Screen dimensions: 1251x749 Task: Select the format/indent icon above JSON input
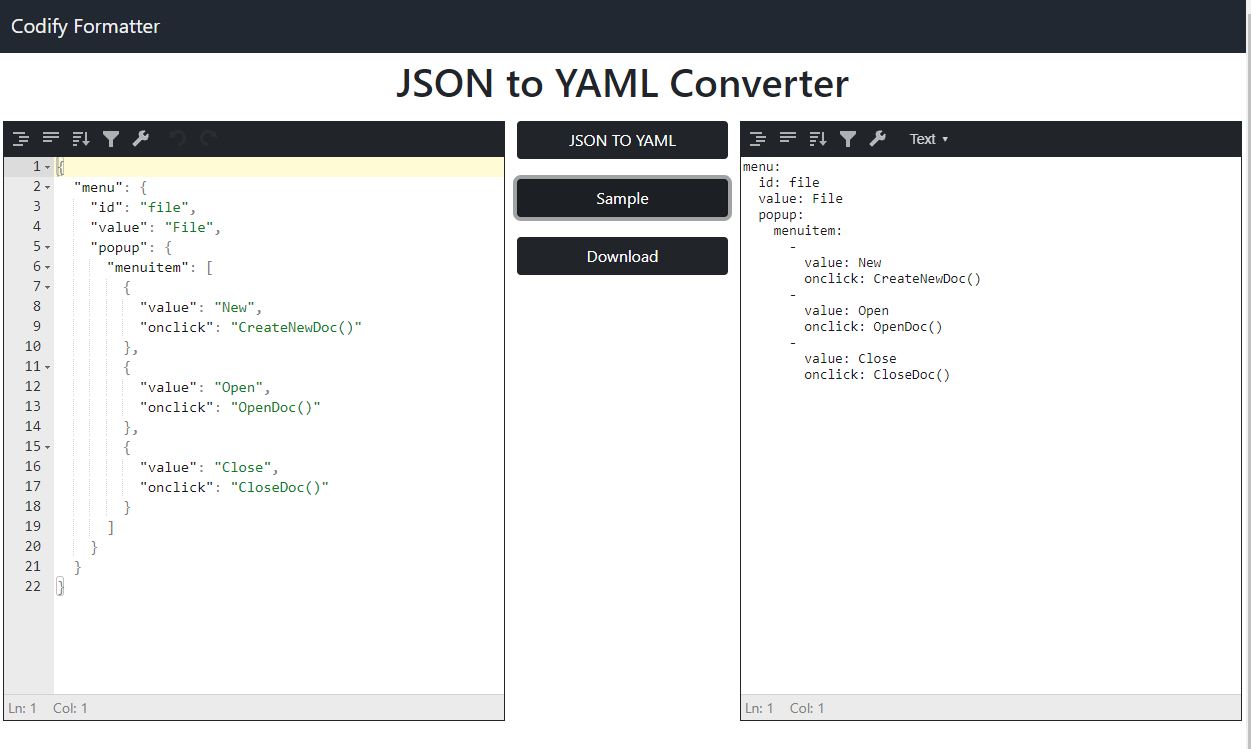[x=20, y=138]
